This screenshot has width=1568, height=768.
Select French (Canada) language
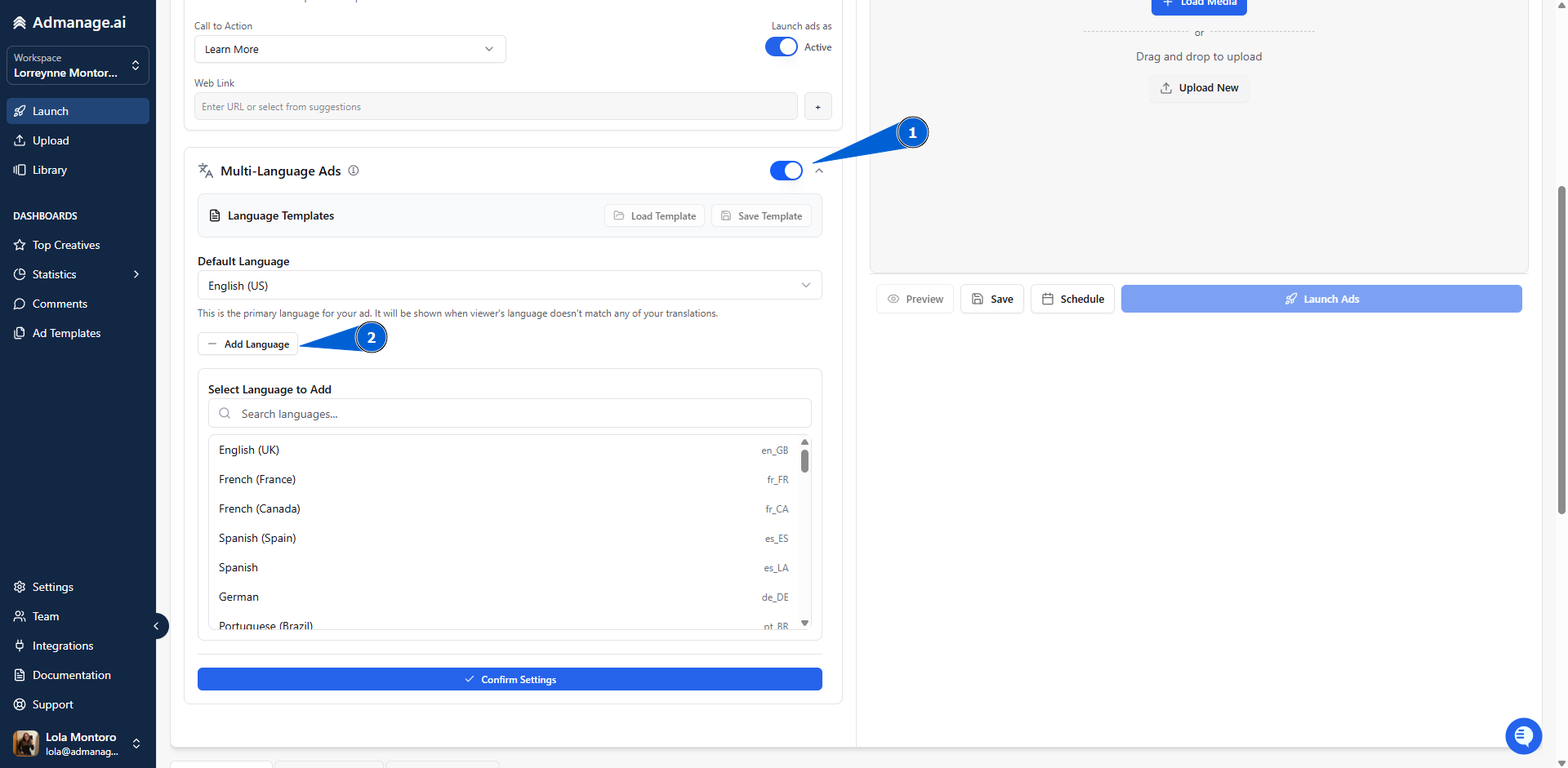pos(504,508)
